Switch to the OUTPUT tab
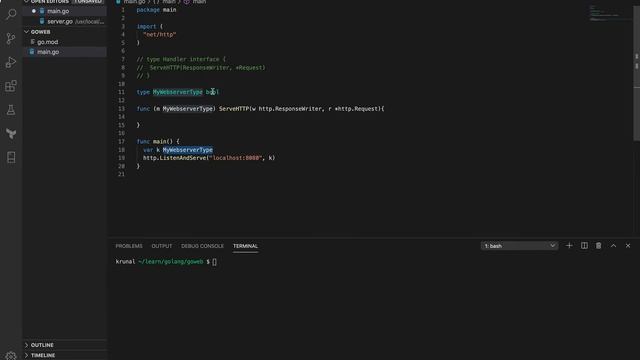The height and width of the screenshot is (360, 640). click(x=162, y=246)
